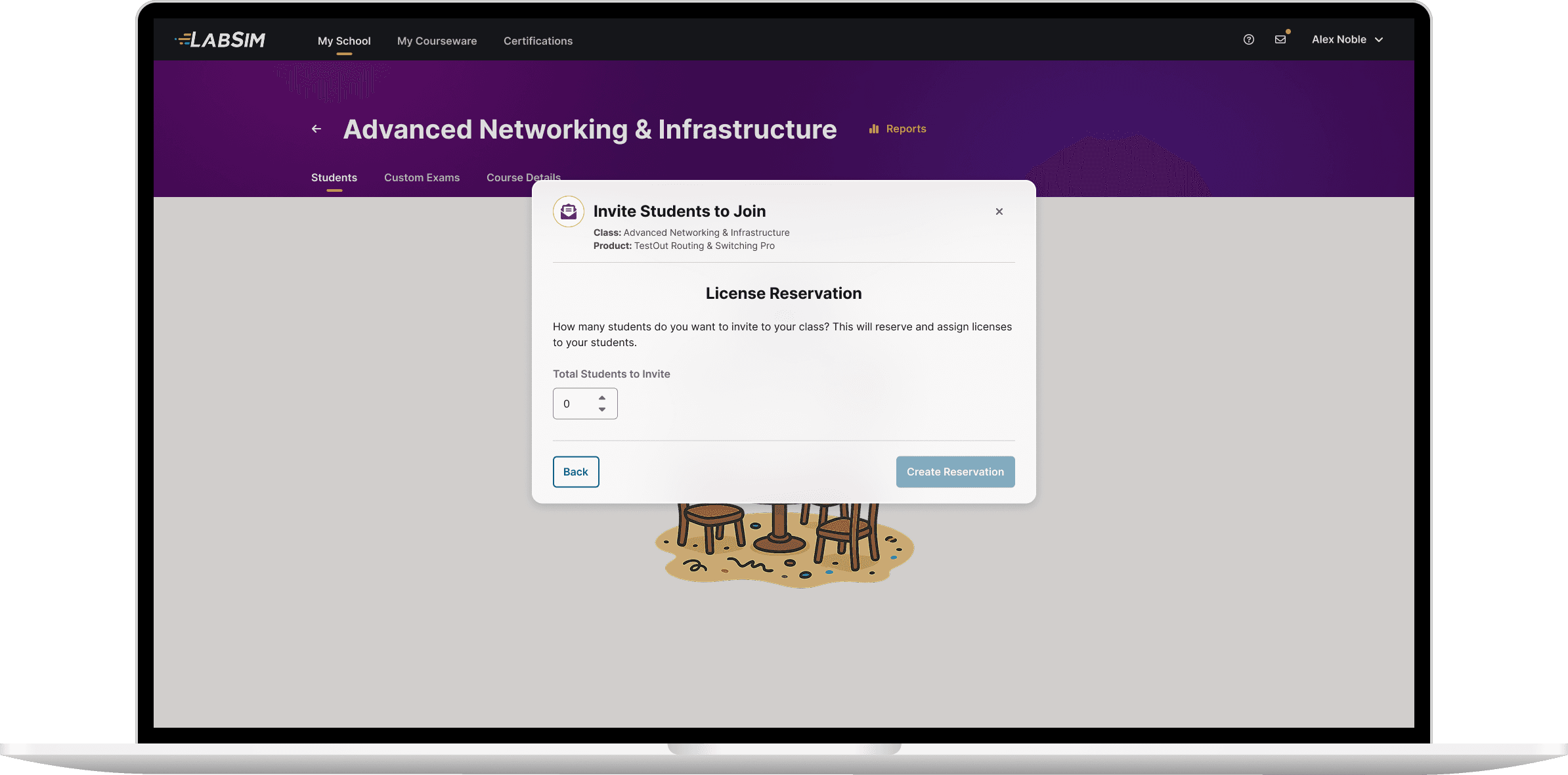The height and width of the screenshot is (775, 1568).
Task: Switch to the Students tab
Action: tap(334, 177)
